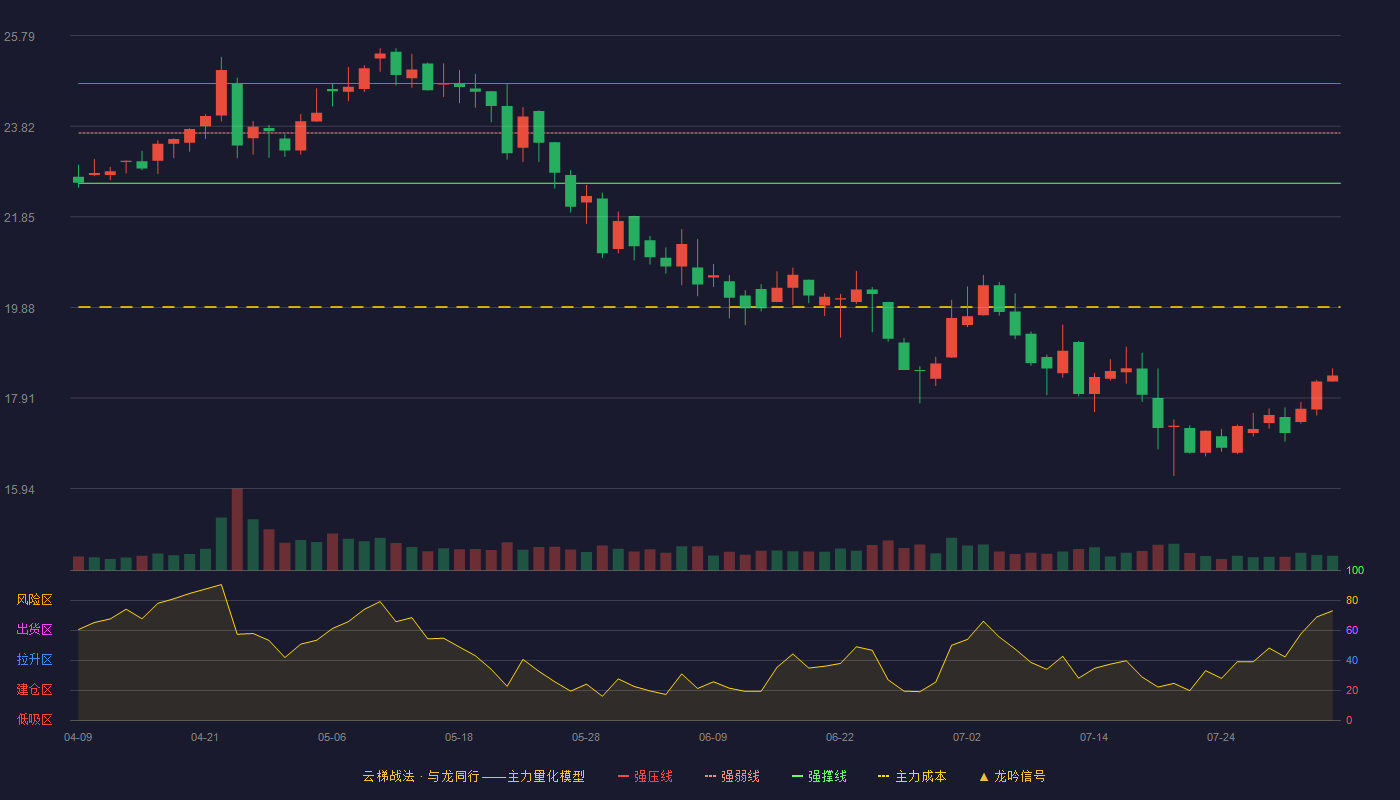Click the leftmost green candlestick
The width and height of the screenshot is (1400, 800).
[x=78, y=179]
